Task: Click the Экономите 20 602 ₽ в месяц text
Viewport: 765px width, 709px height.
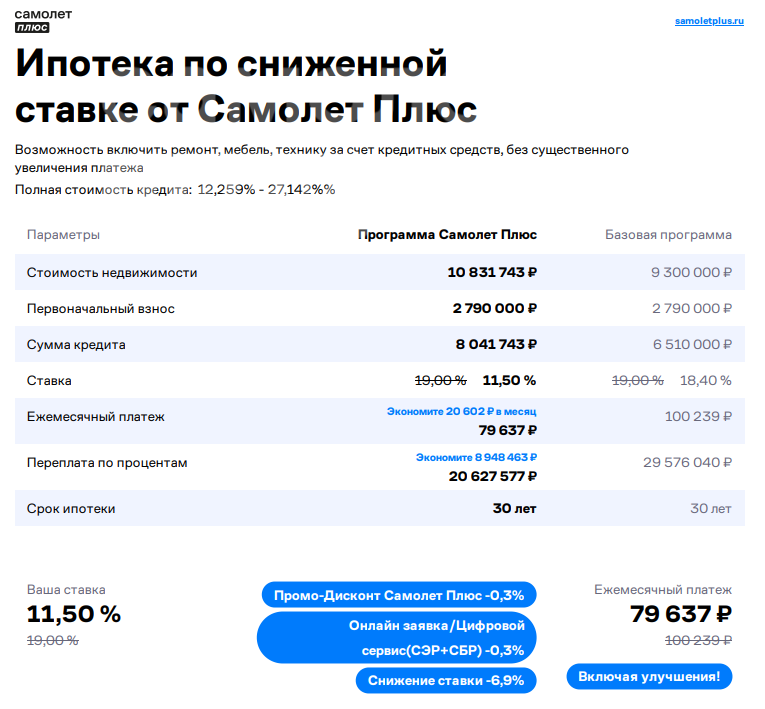Action: coord(462,411)
